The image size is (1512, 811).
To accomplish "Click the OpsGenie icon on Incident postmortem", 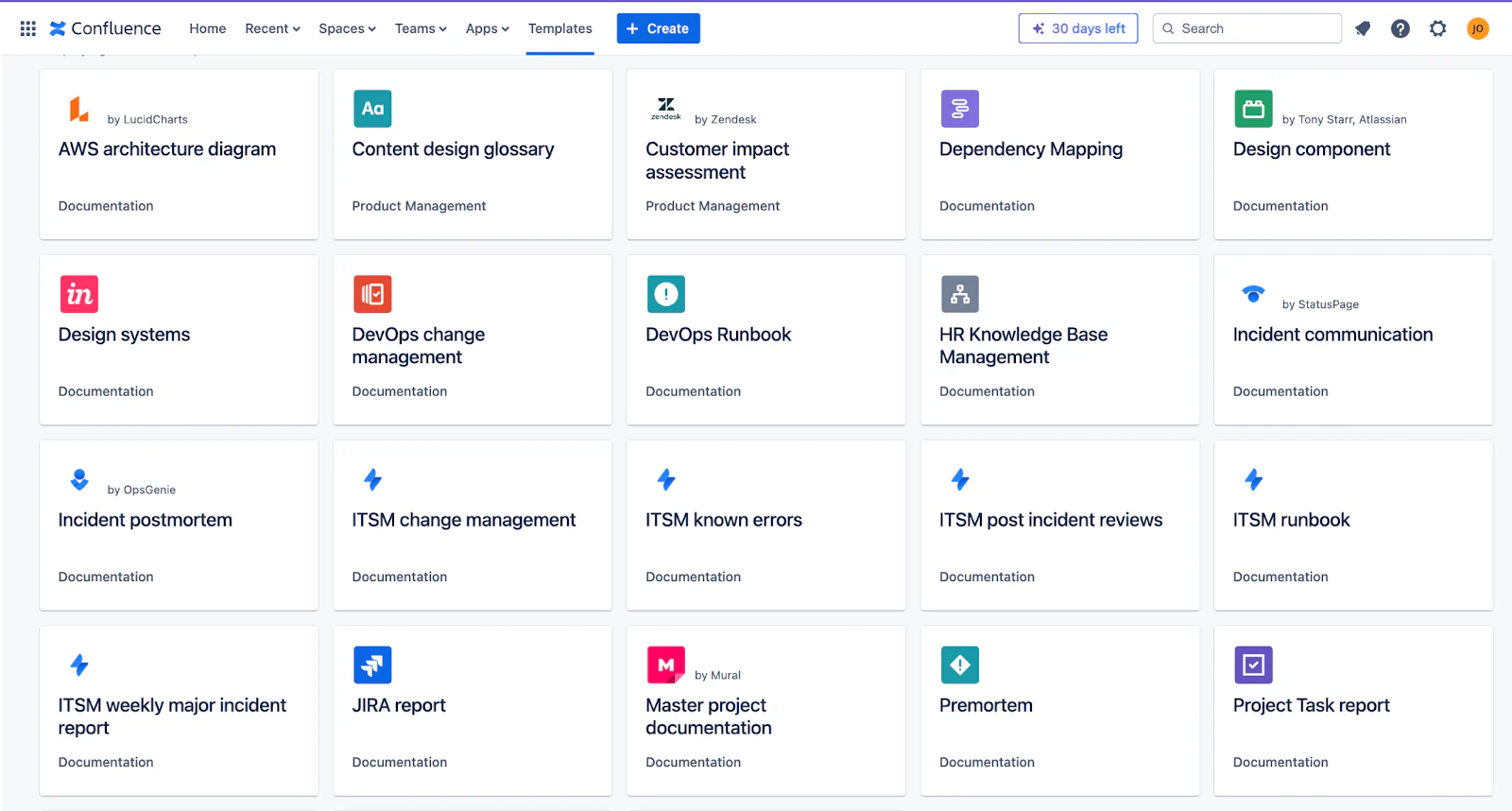I will click(79, 479).
